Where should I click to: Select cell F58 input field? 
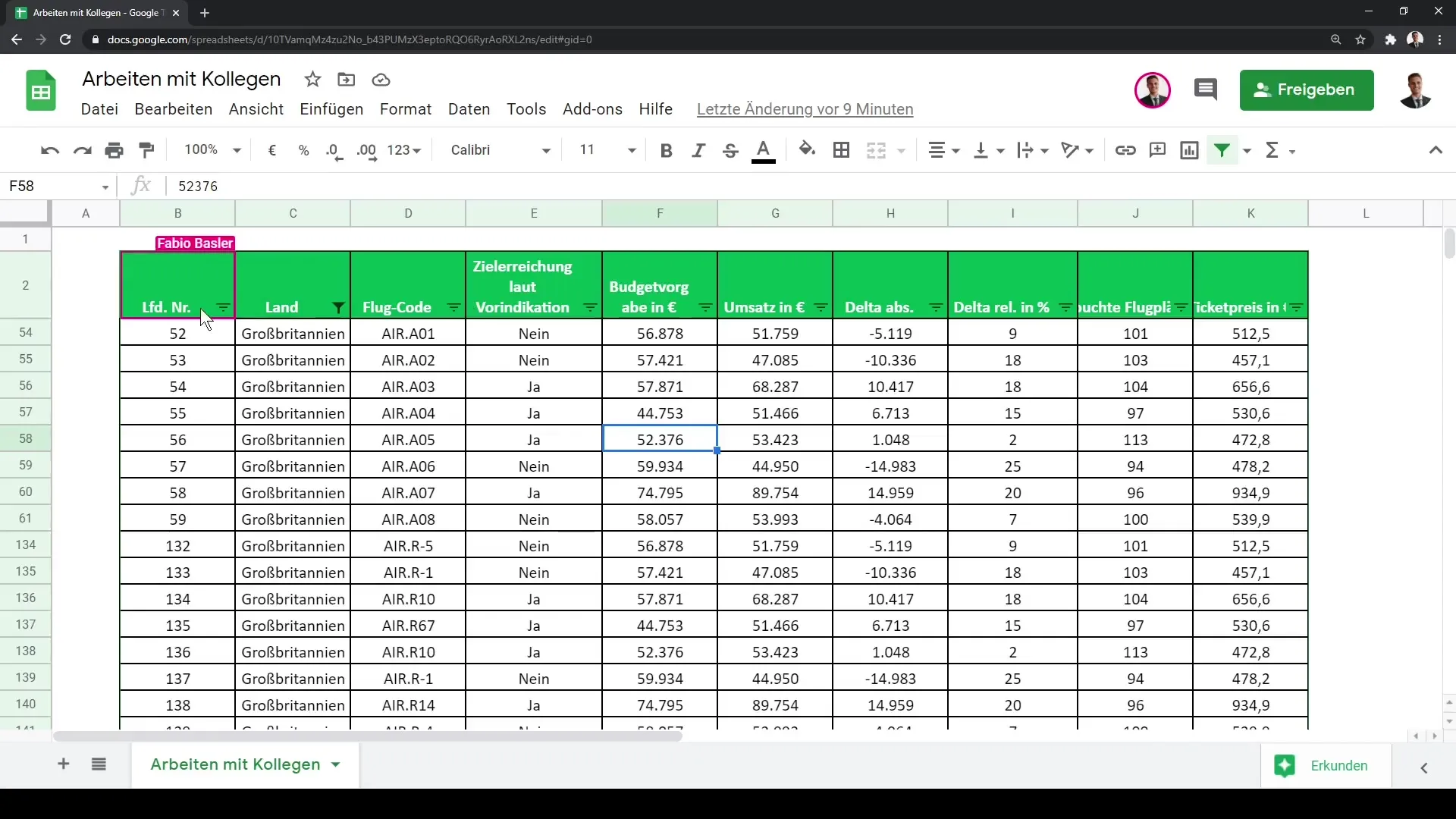tap(660, 440)
